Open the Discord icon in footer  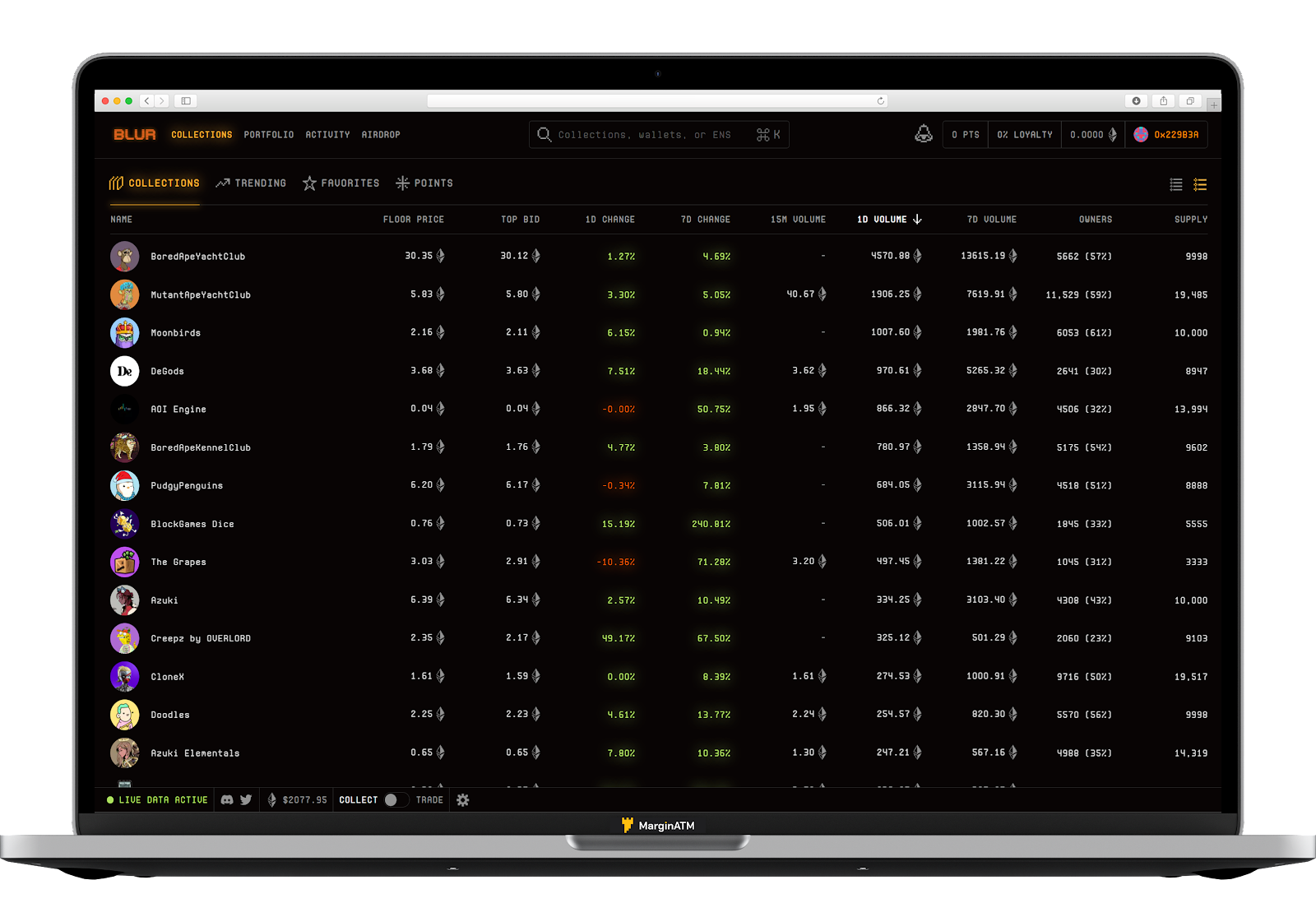click(x=227, y=799)
